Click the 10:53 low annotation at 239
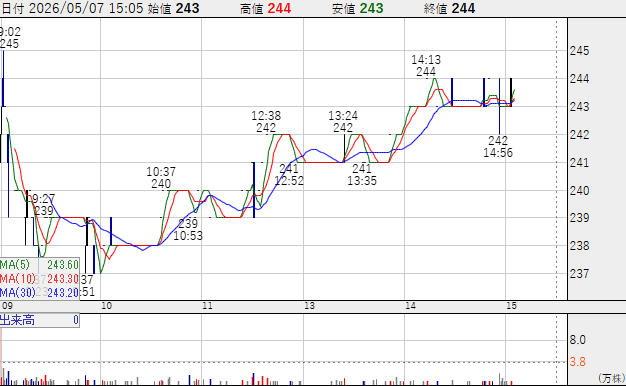Viewport: 626px width, 386px height. pyautogui.click(x=188, y=230)
